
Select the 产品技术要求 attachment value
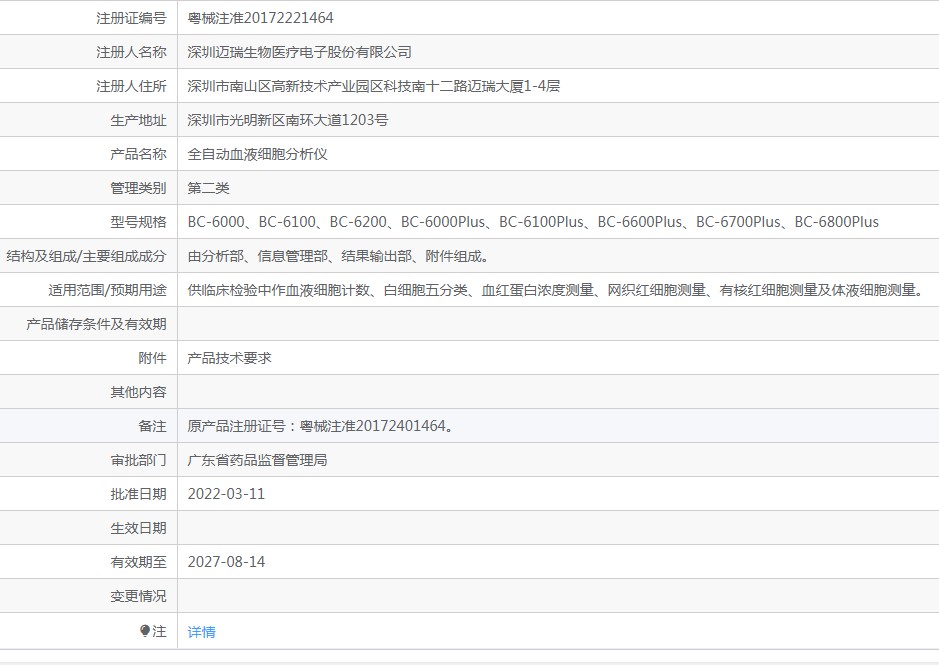pos(229,358)
